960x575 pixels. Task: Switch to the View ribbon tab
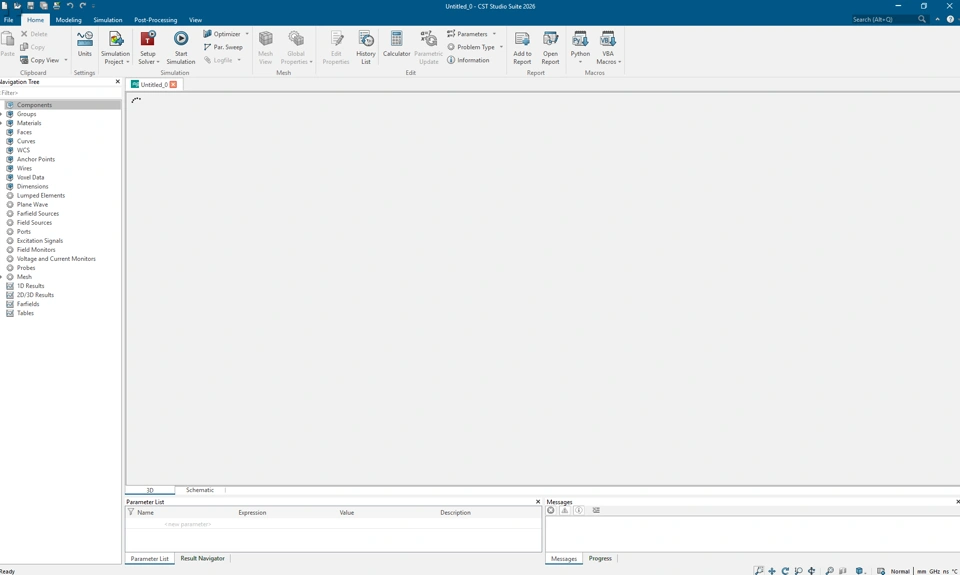point(195,20)
